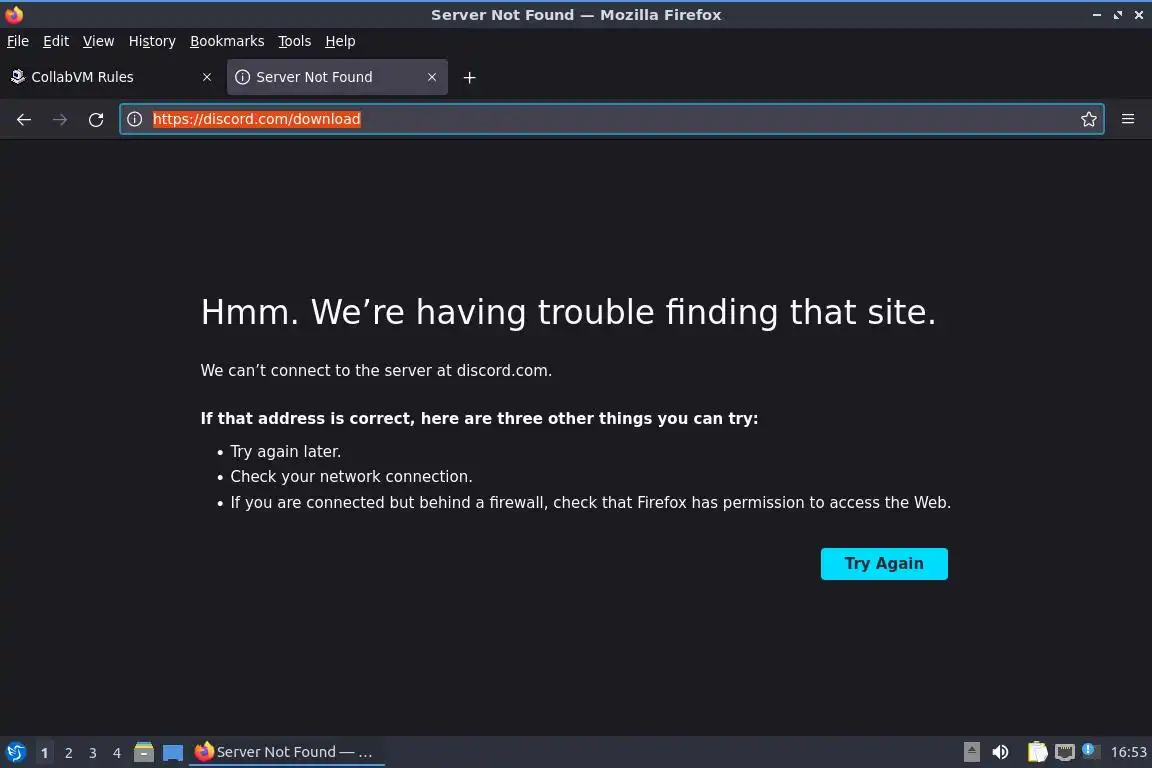1152x768 pixels.
Task: Click the 'Hmm. We're having trouble' heading
Action: [x=569, y=312]
